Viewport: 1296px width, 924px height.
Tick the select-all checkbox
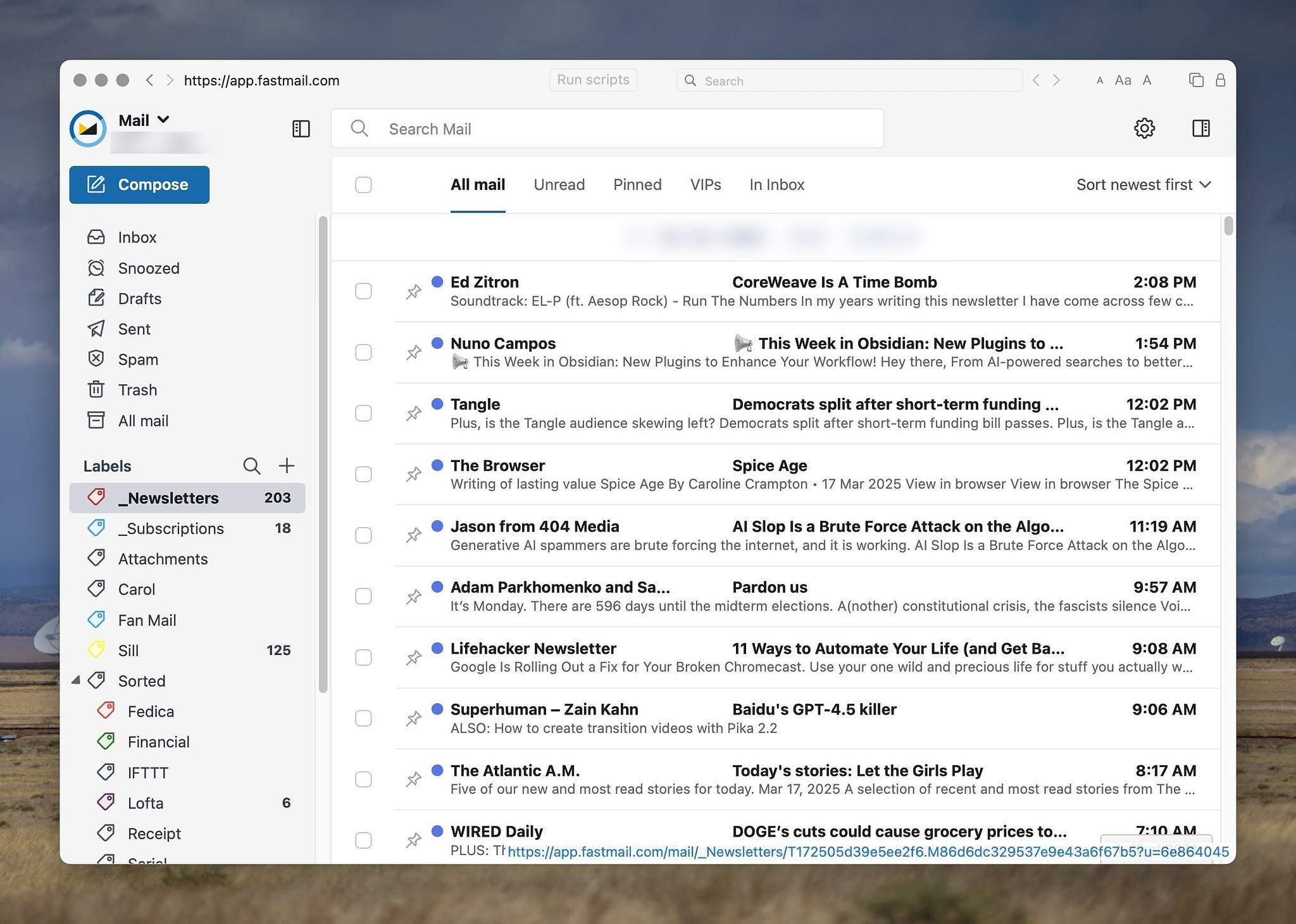click(x=363, y=185)
